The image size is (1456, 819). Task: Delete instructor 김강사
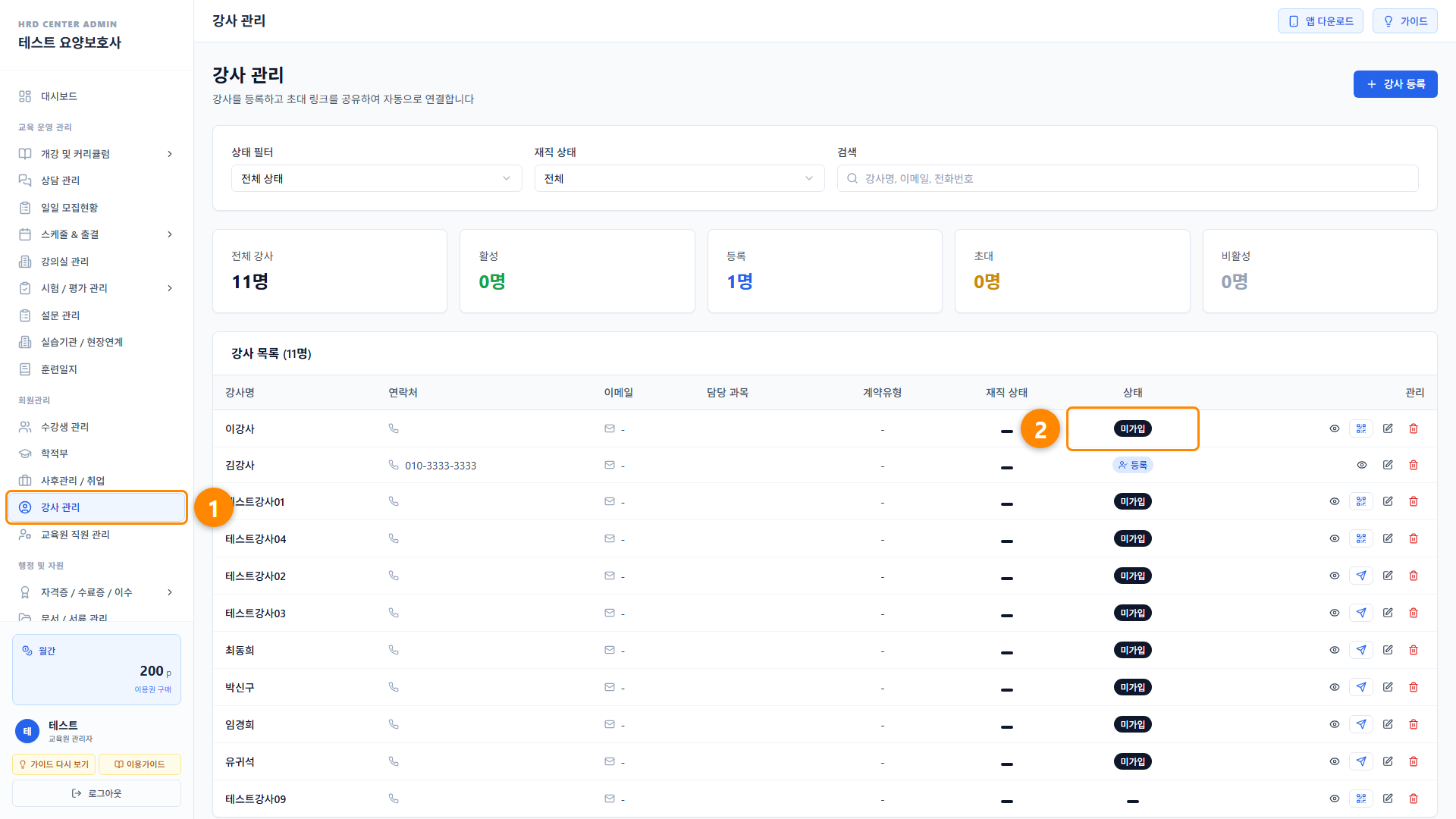click(x=1414, y=465)
